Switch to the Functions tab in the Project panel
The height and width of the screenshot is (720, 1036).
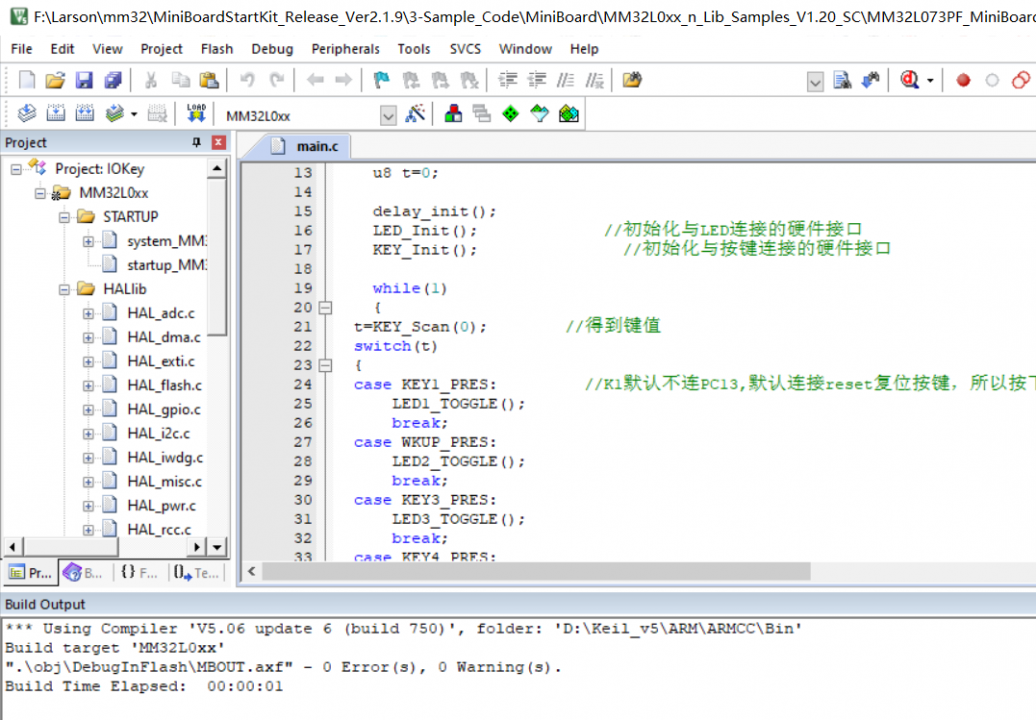coord(139,573)
